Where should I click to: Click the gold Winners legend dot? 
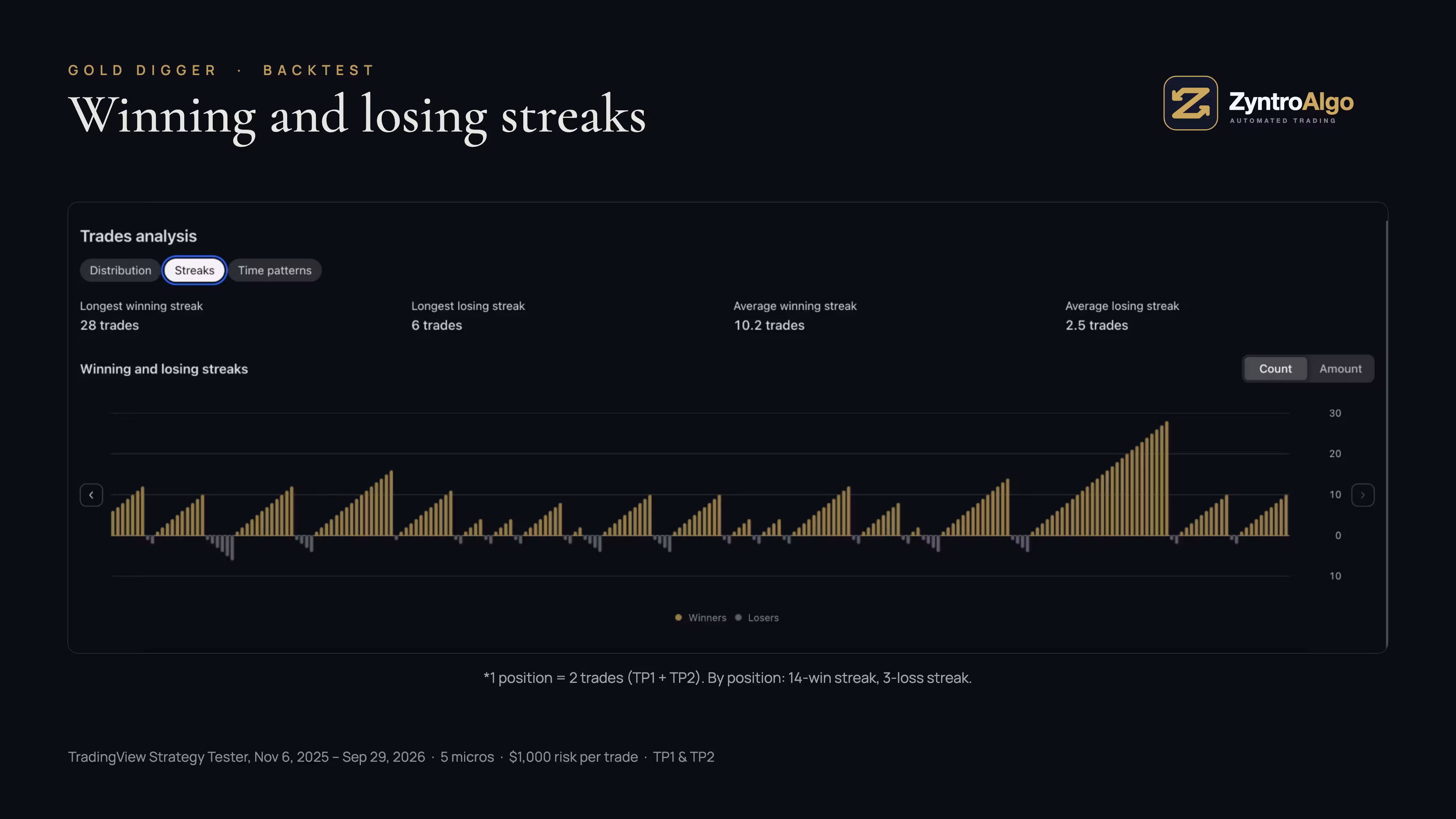coord(678,617)
